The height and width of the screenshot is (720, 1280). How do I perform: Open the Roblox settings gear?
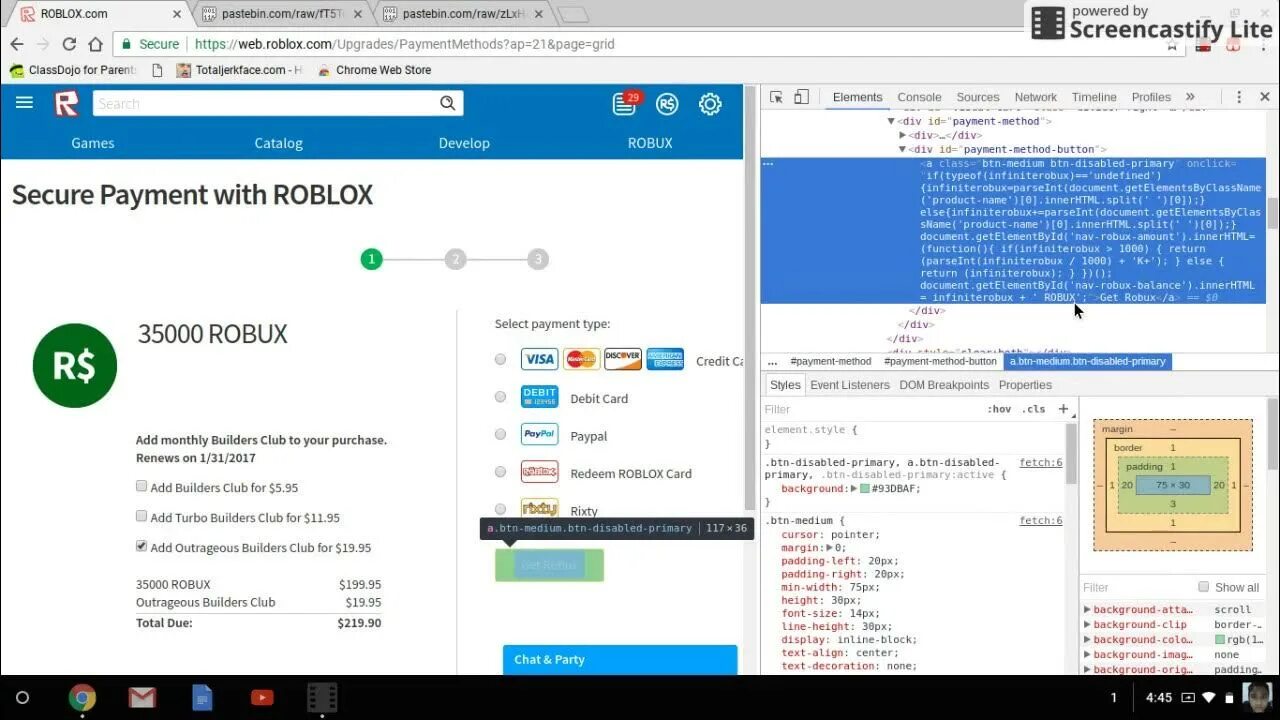[x=710, y=103]
